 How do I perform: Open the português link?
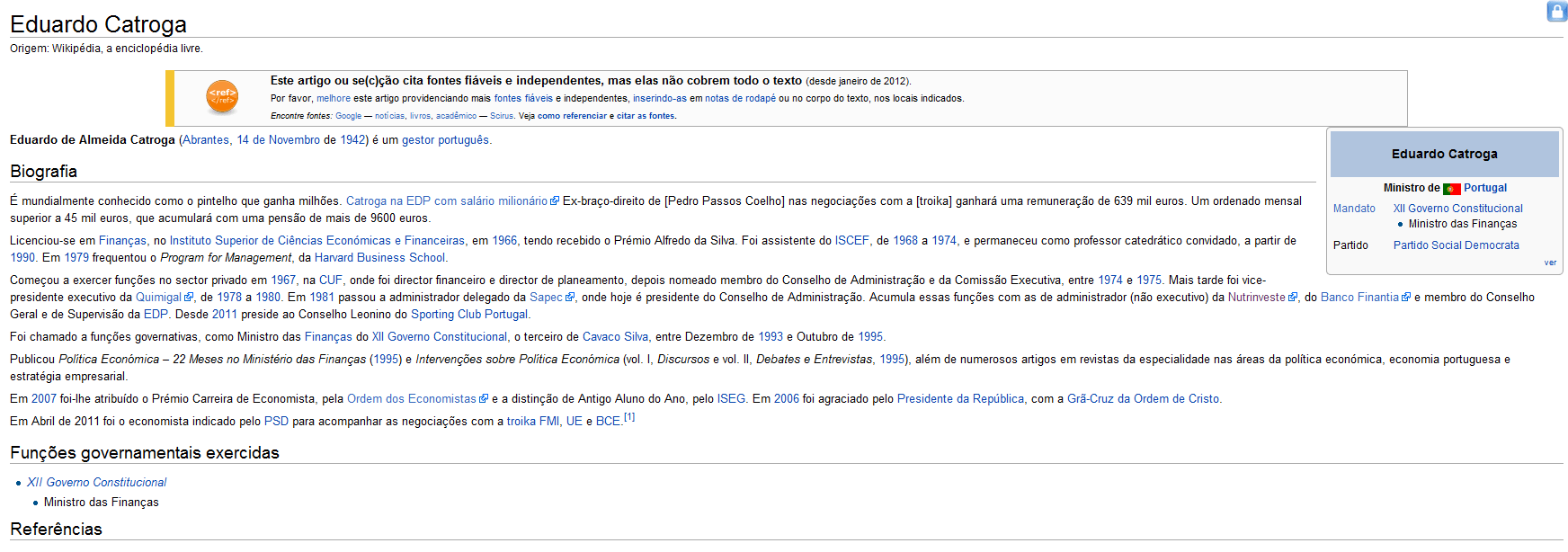[464, 140]
